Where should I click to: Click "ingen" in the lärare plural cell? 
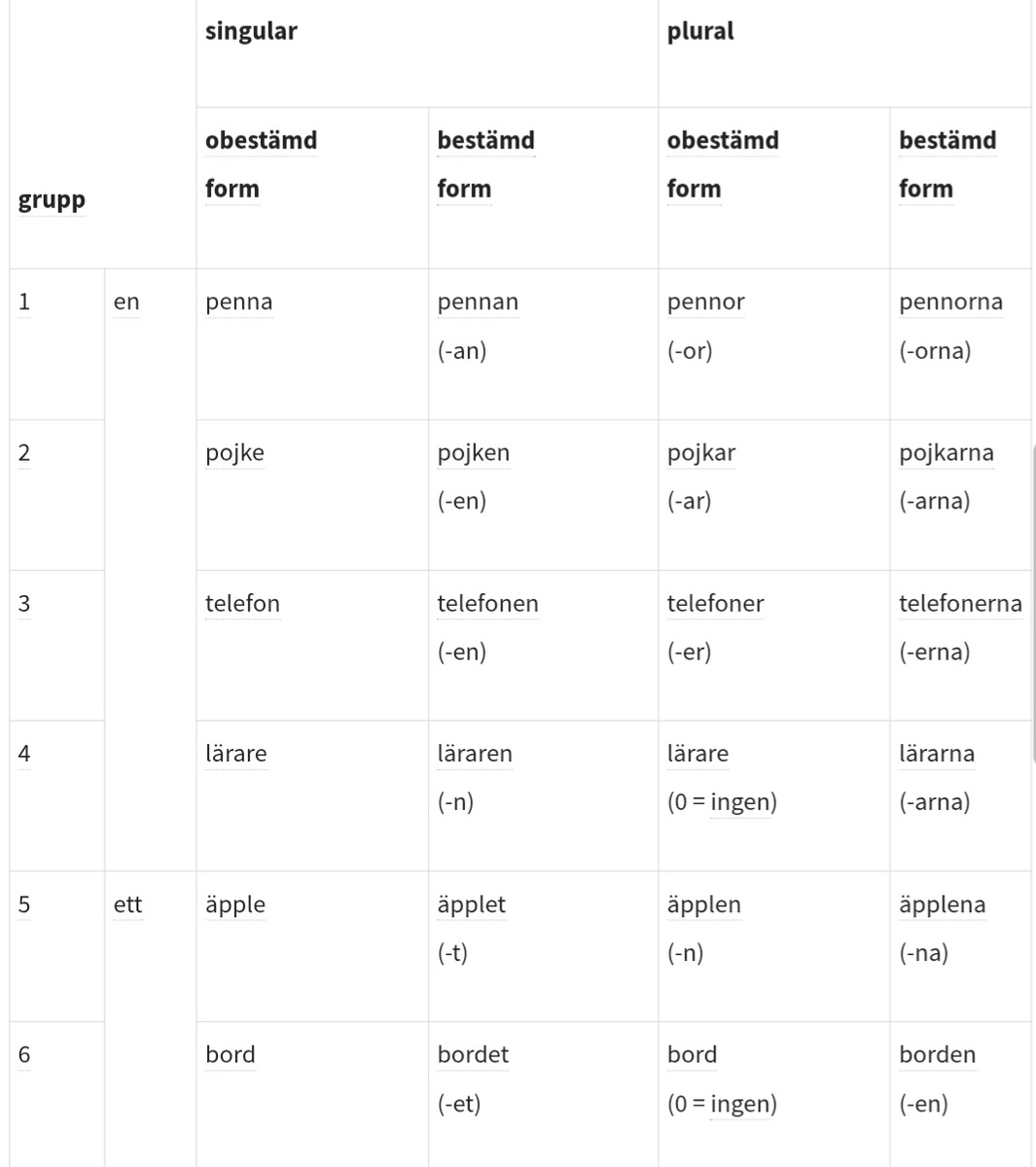coord(741,802)
